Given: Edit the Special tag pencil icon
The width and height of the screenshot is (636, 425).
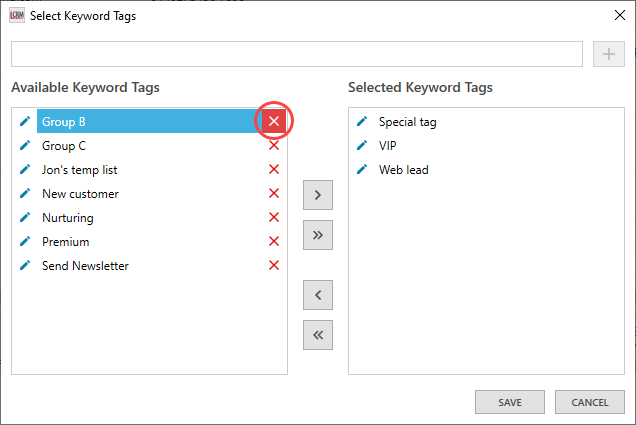Looking at the screenshot, I should click(362, 122).
